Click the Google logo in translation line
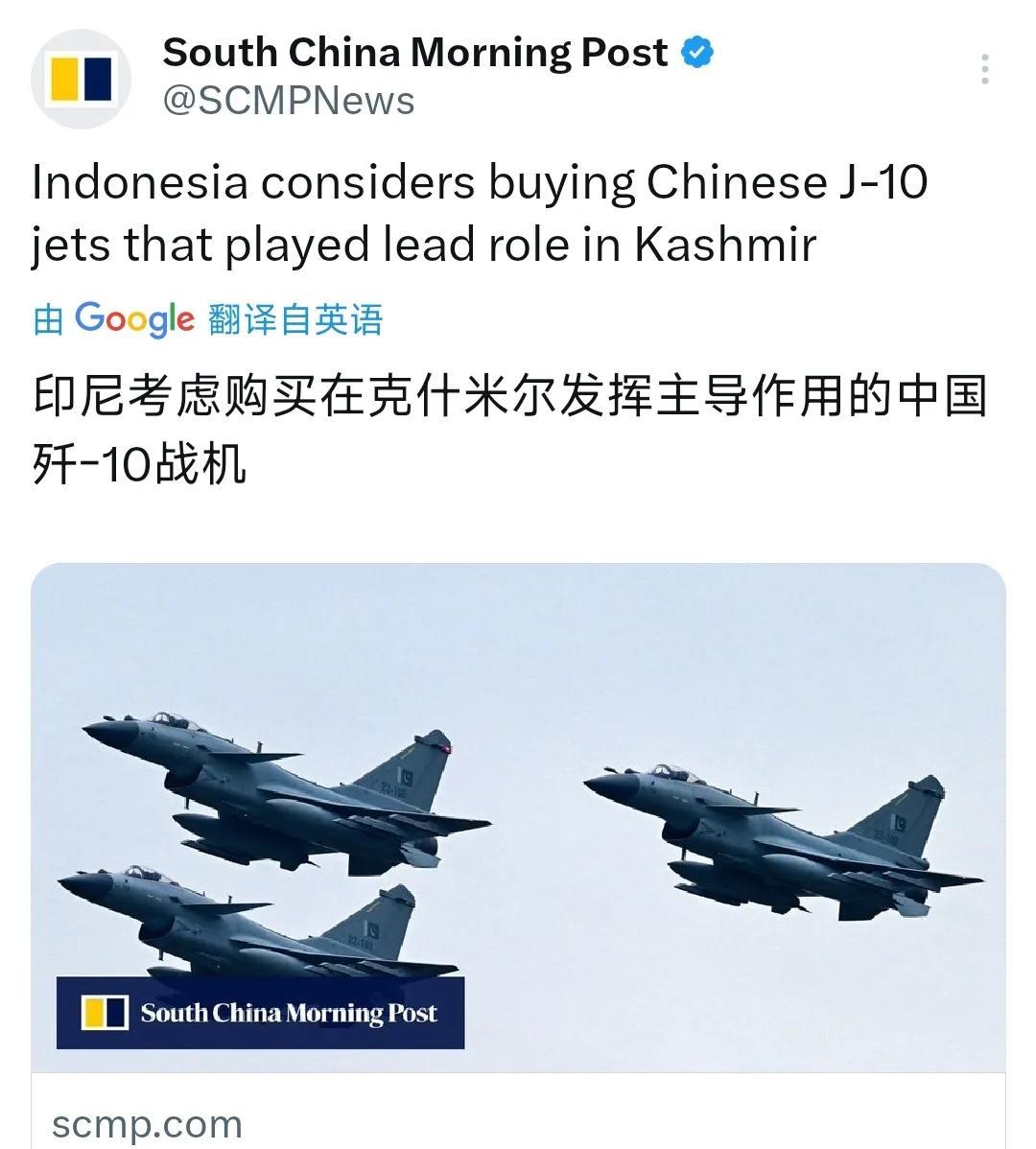 point(135,319)
